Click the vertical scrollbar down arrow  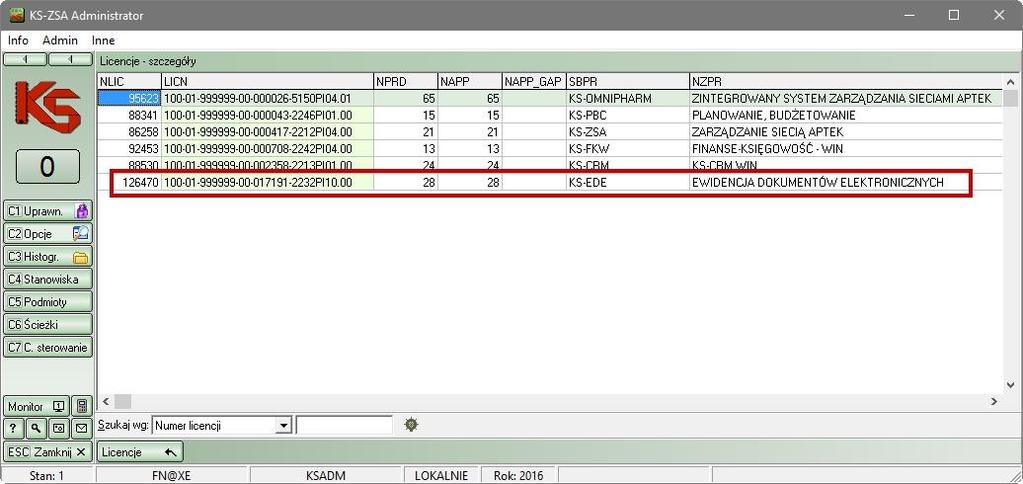(1011, 386)
